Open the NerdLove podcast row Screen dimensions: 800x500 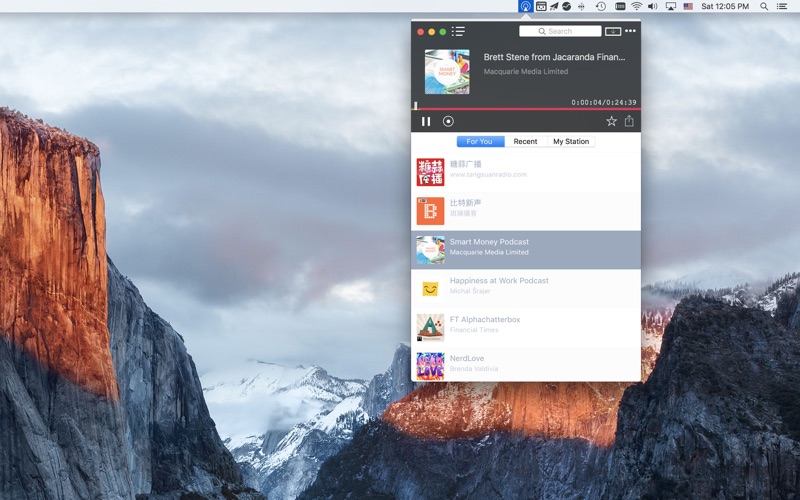point(526,365)
